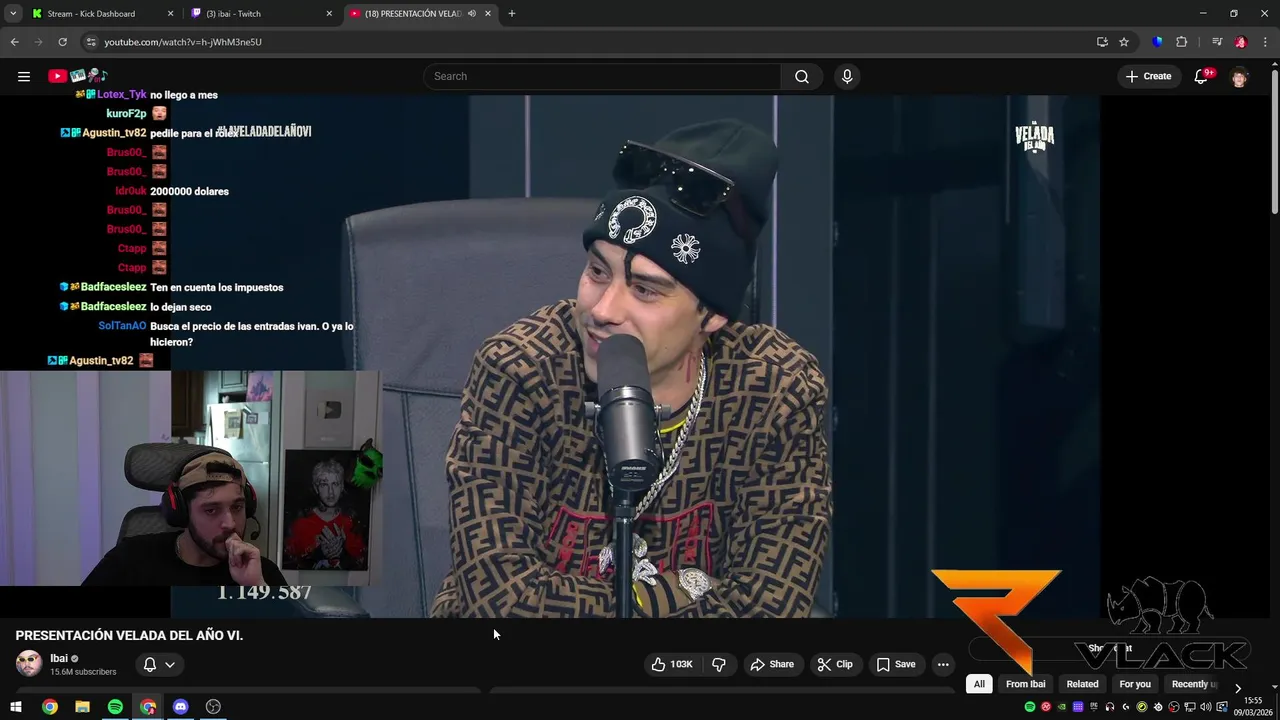The height and width of the screenshot is (720, 1280).
Task: Share the video
Action: [772, 664]
